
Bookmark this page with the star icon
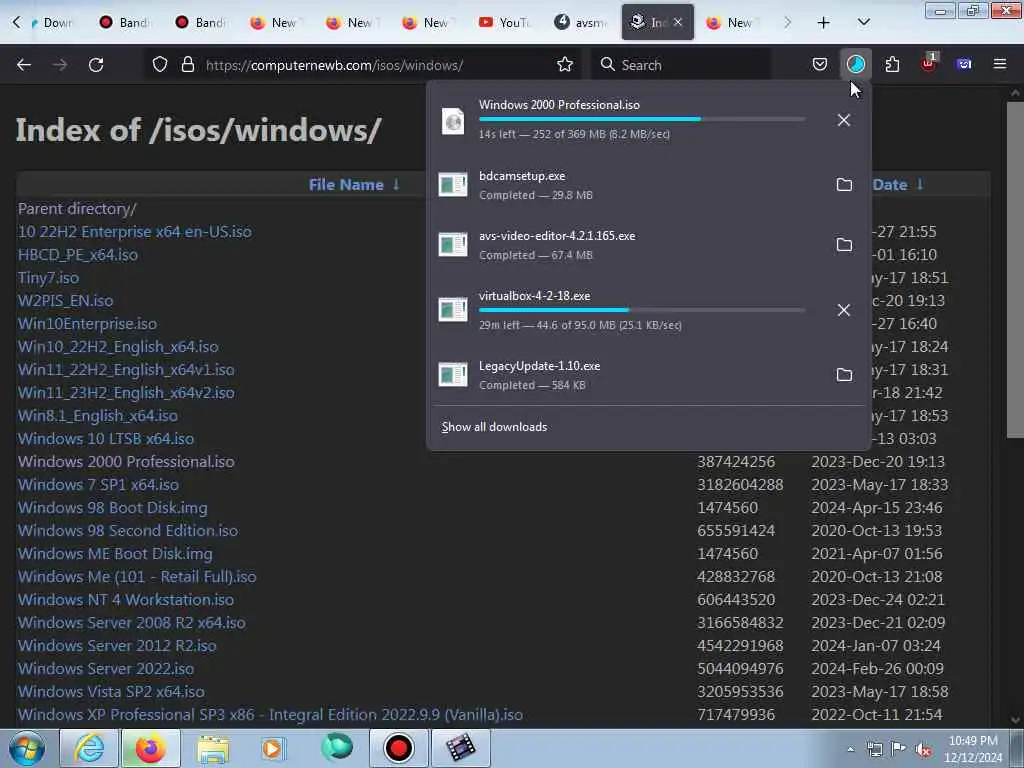coord(565,65)
